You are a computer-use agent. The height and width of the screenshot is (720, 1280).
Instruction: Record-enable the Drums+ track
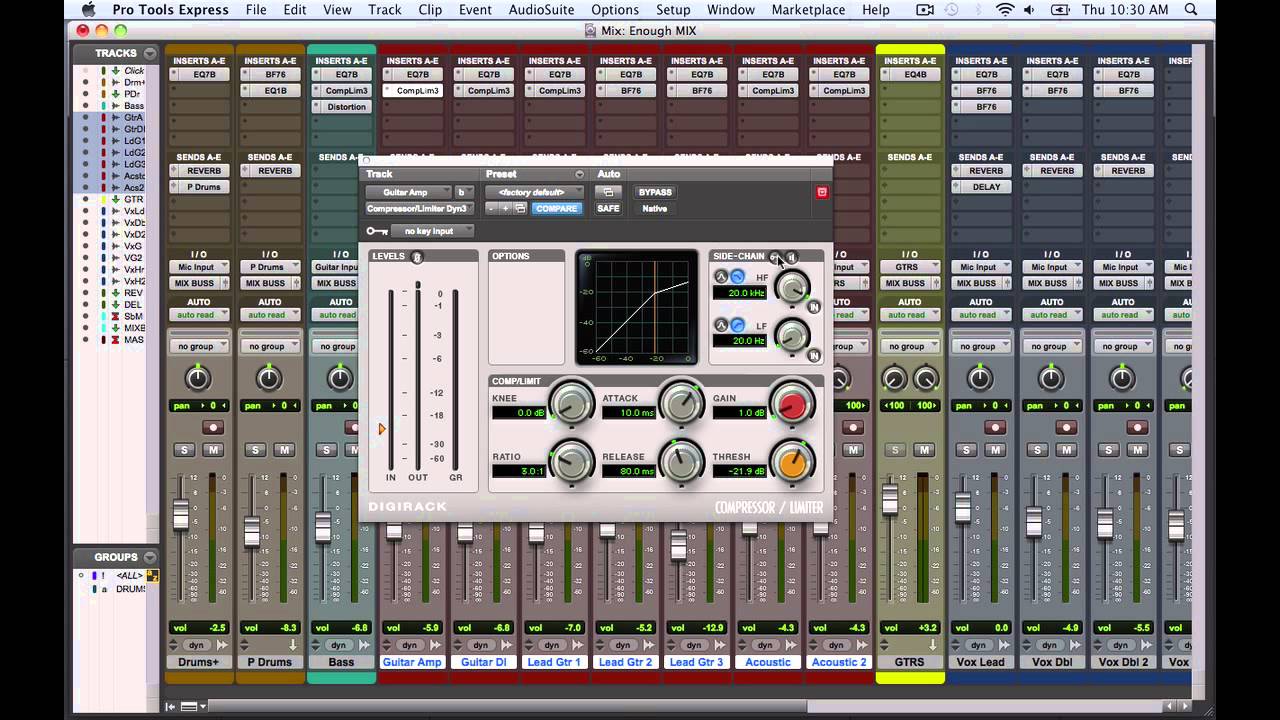click(213, 427)
